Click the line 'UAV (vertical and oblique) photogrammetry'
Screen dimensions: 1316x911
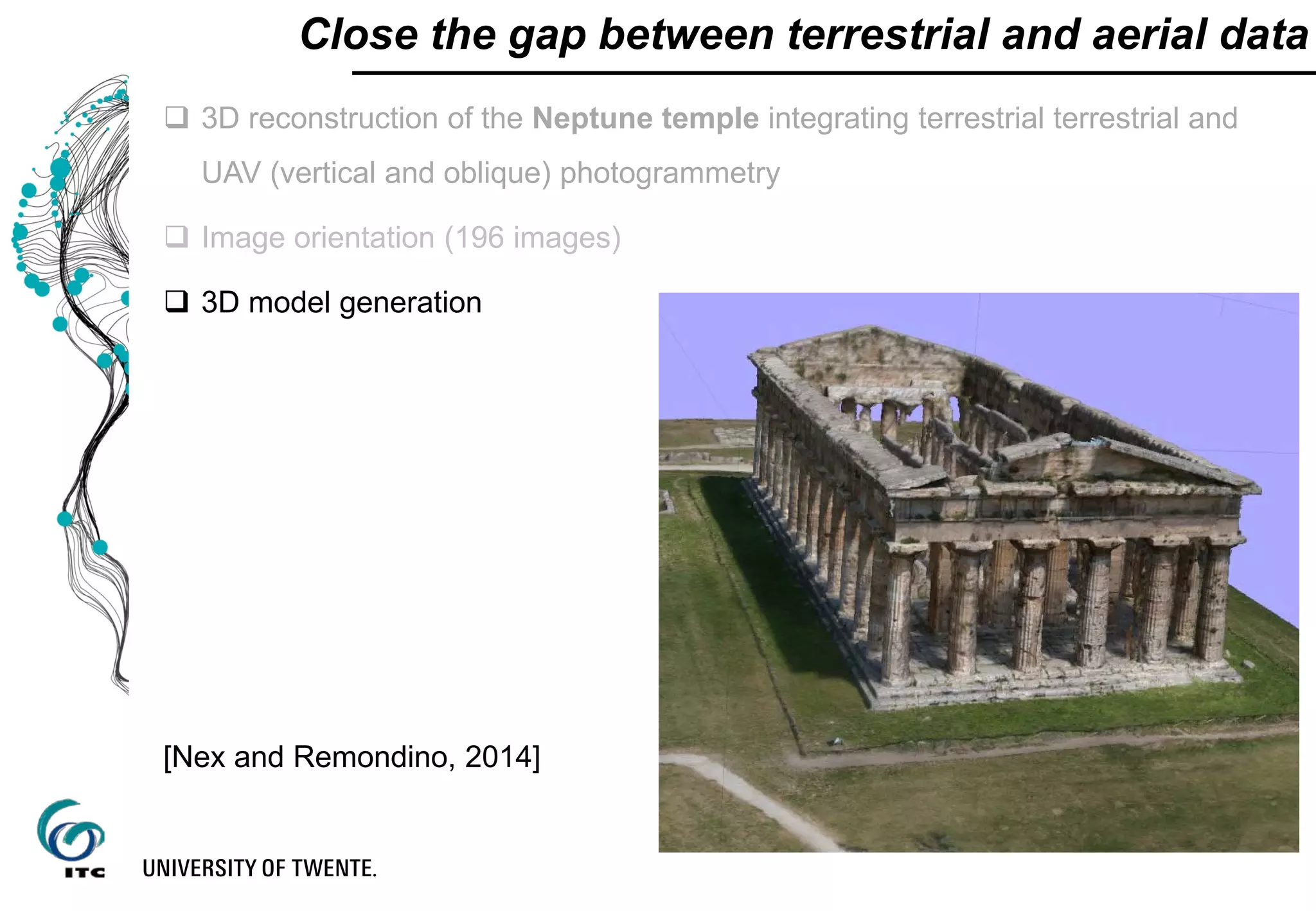coord(491,173)
